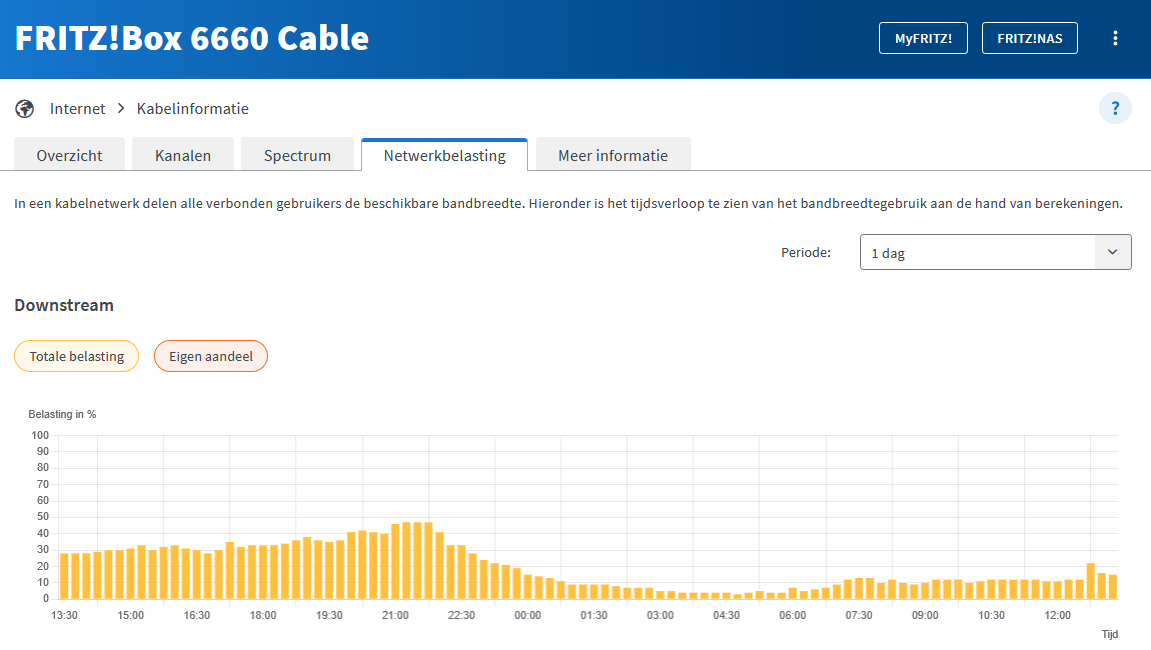1151x650 pixels.
Task: Open the Meer informatie tab
Action: pos(613,155)
